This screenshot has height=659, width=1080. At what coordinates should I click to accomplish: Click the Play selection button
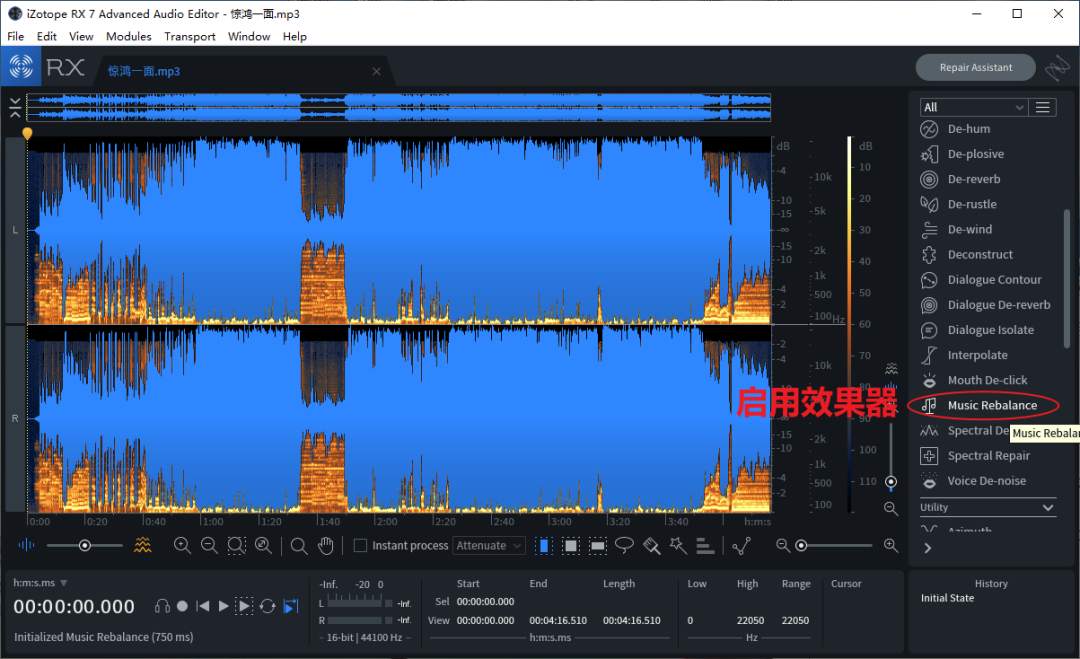click(244, 606)
